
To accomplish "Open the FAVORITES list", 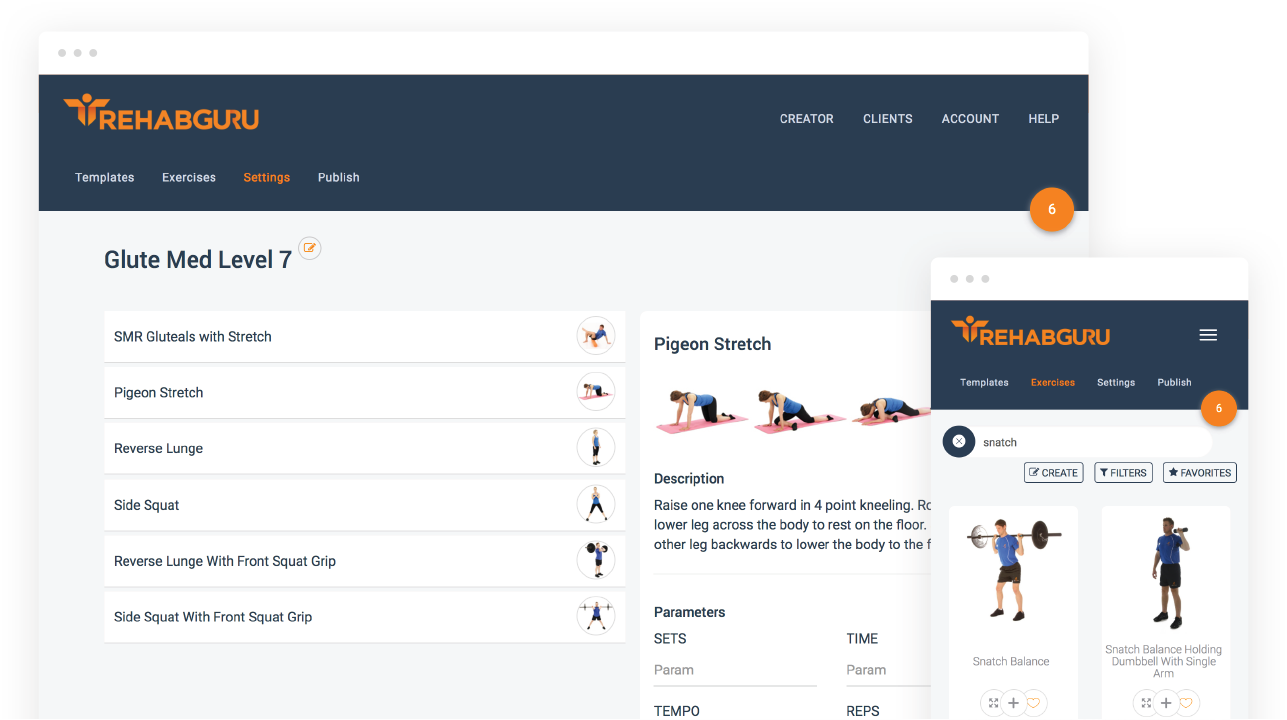I will point(1199,472).
